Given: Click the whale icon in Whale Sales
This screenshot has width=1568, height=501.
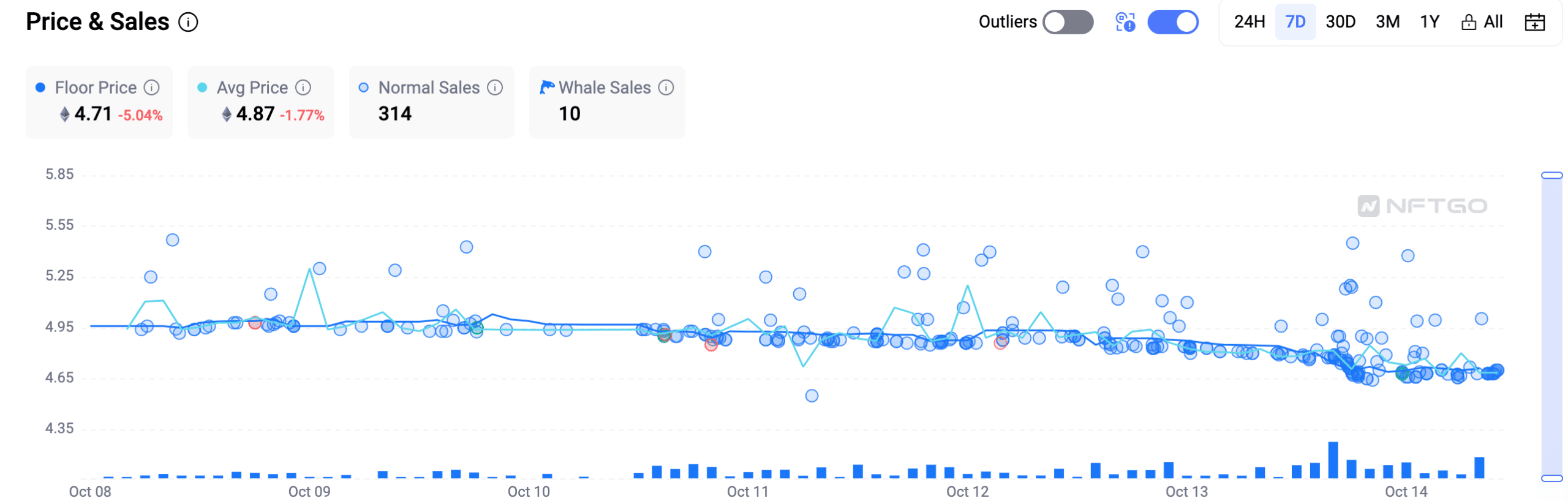Looking at the screenshot, I should point(546,88).
